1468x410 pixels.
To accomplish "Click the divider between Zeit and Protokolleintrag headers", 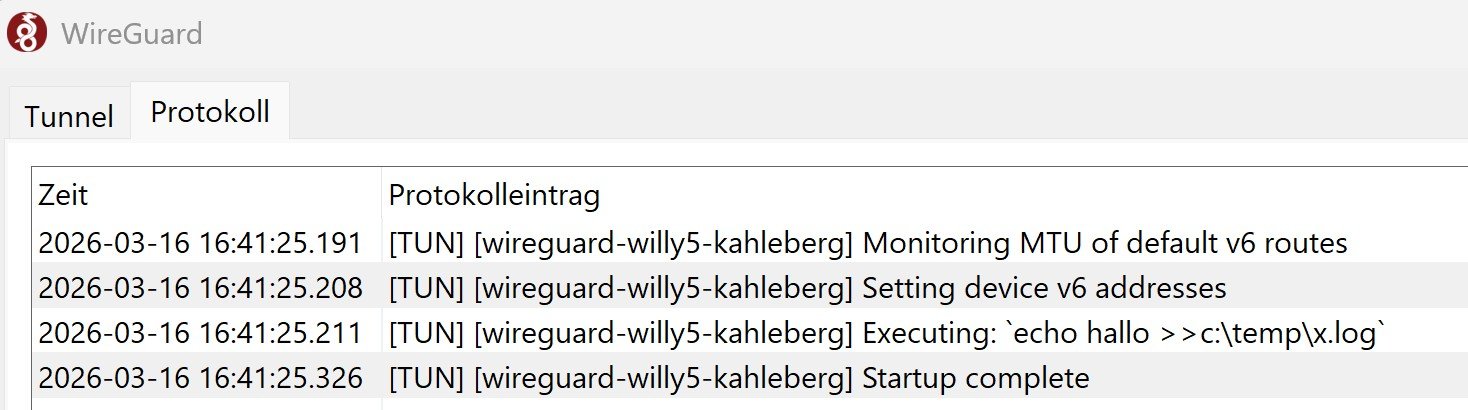I will 381,195.
